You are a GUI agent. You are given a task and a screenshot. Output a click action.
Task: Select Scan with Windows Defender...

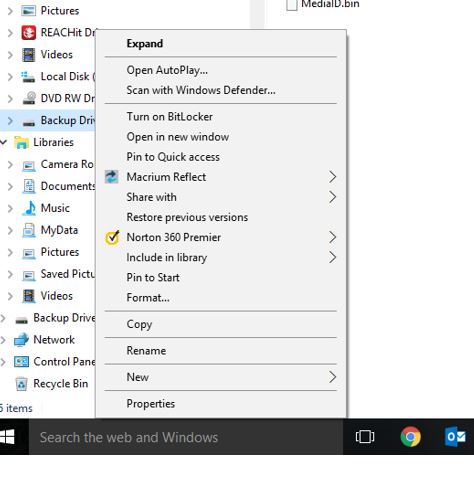pos(221,90)
